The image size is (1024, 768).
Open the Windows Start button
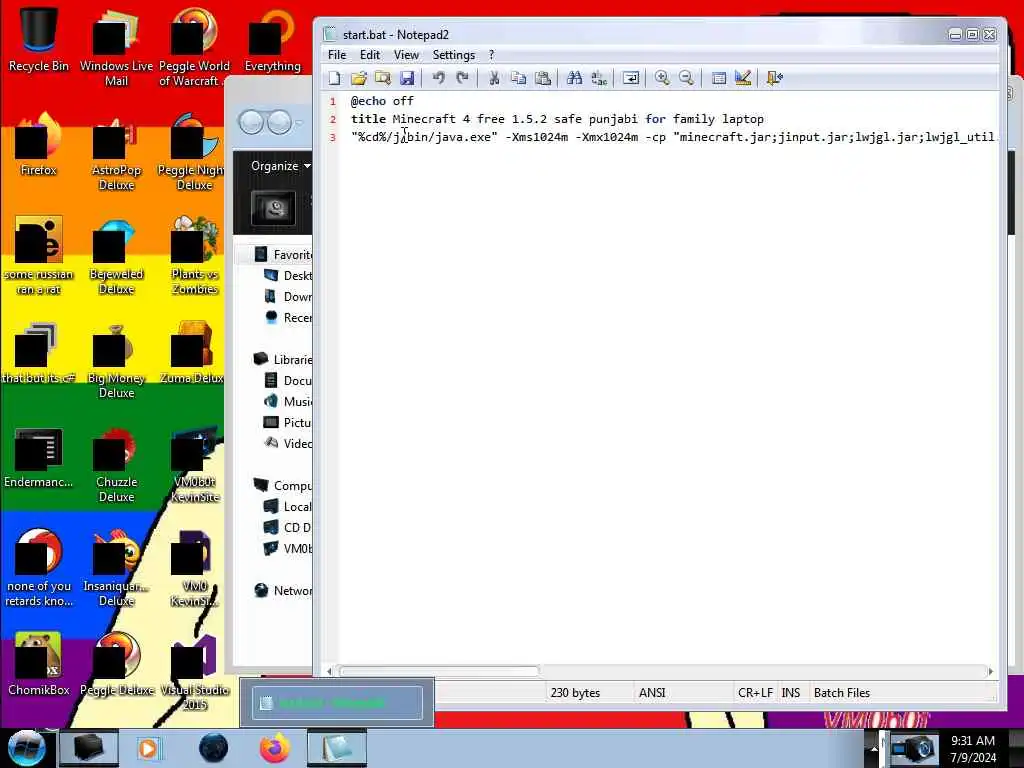(x=26, y=748)
